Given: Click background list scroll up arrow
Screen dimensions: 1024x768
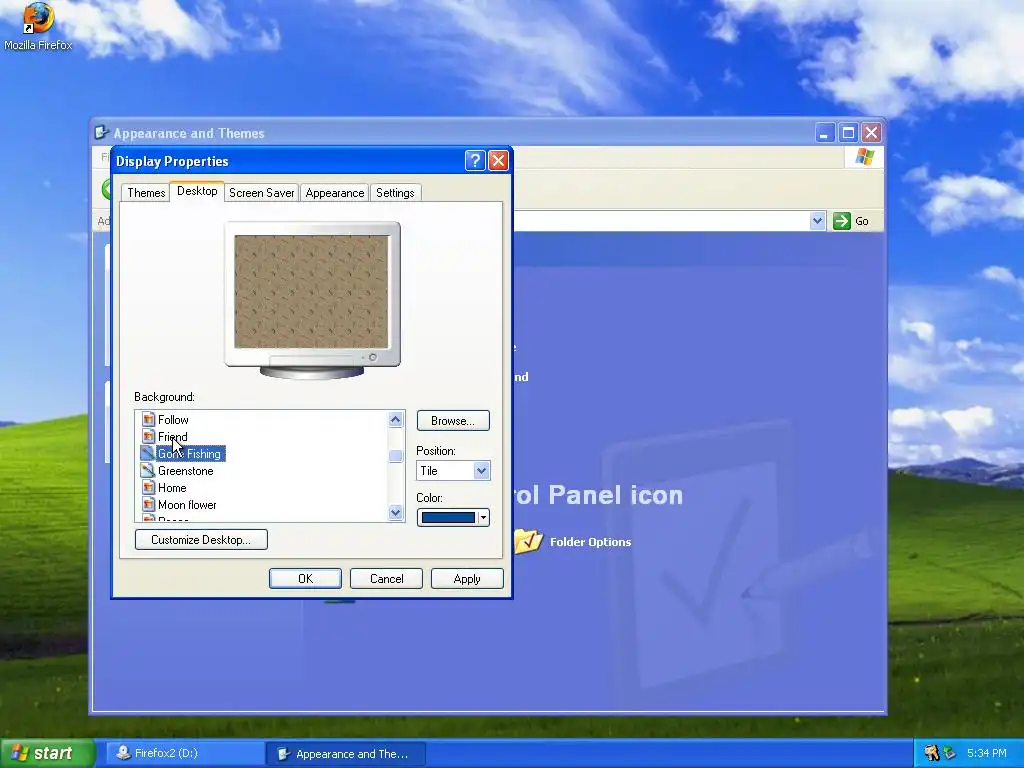Looking at the screenshot, I should point(396,419).
